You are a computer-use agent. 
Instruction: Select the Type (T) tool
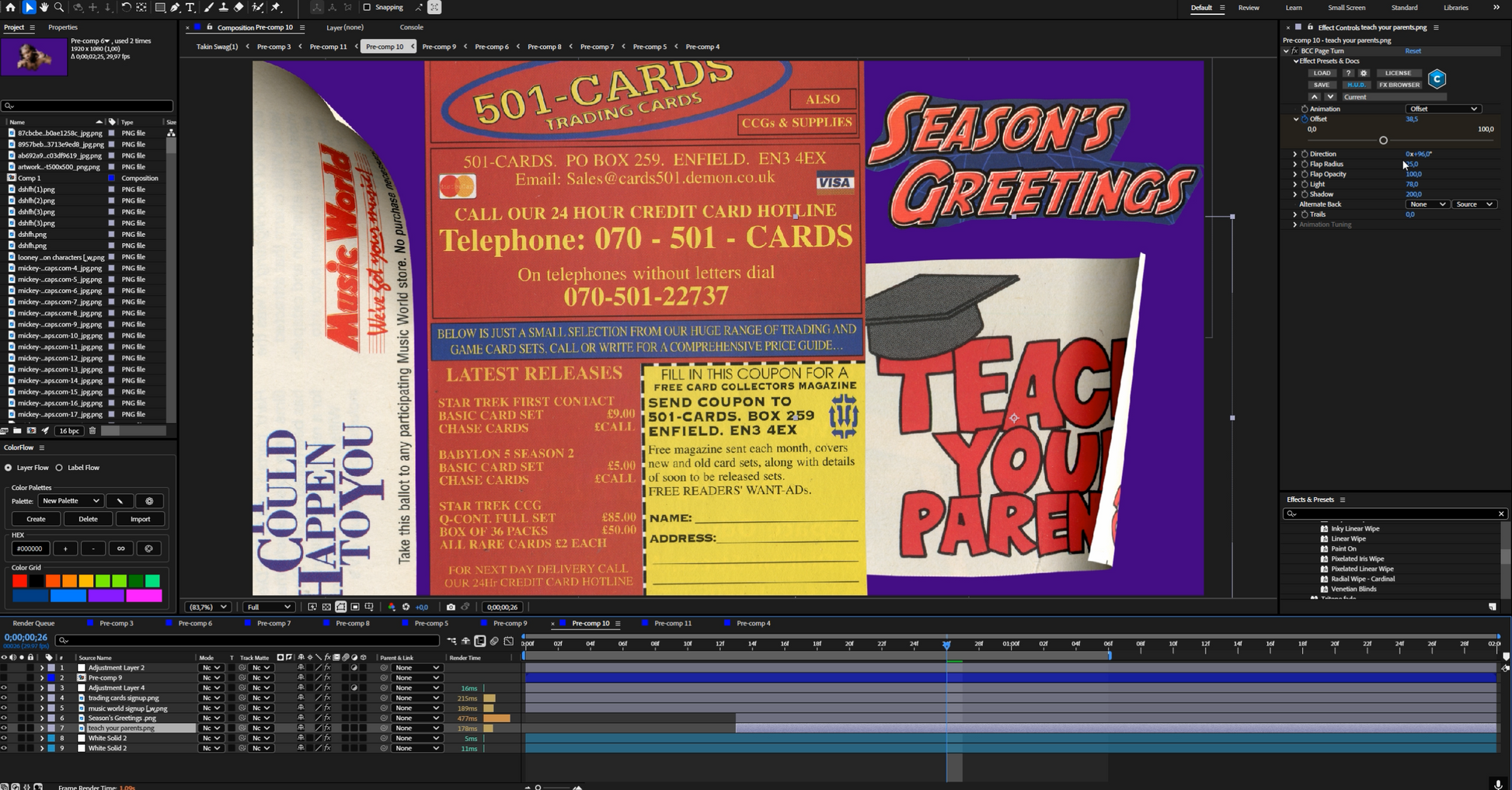click(x=190, y=7)
